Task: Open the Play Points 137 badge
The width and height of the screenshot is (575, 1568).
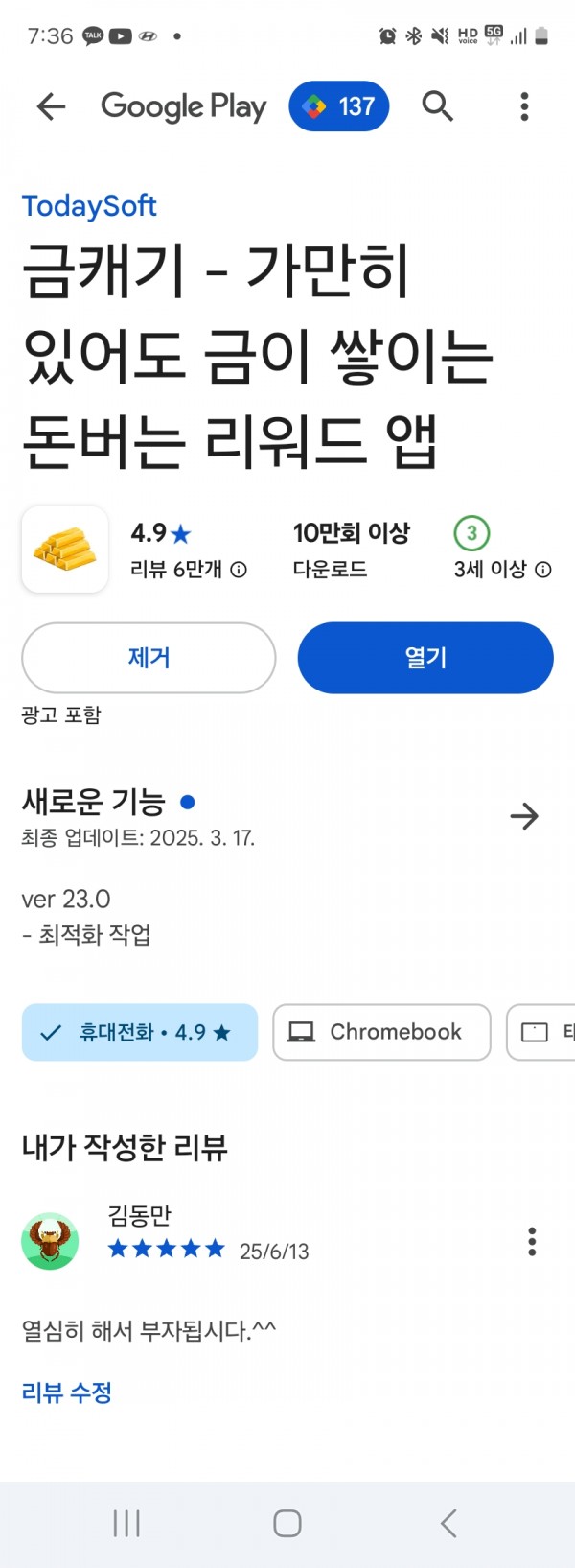Action: click(339, 106)
